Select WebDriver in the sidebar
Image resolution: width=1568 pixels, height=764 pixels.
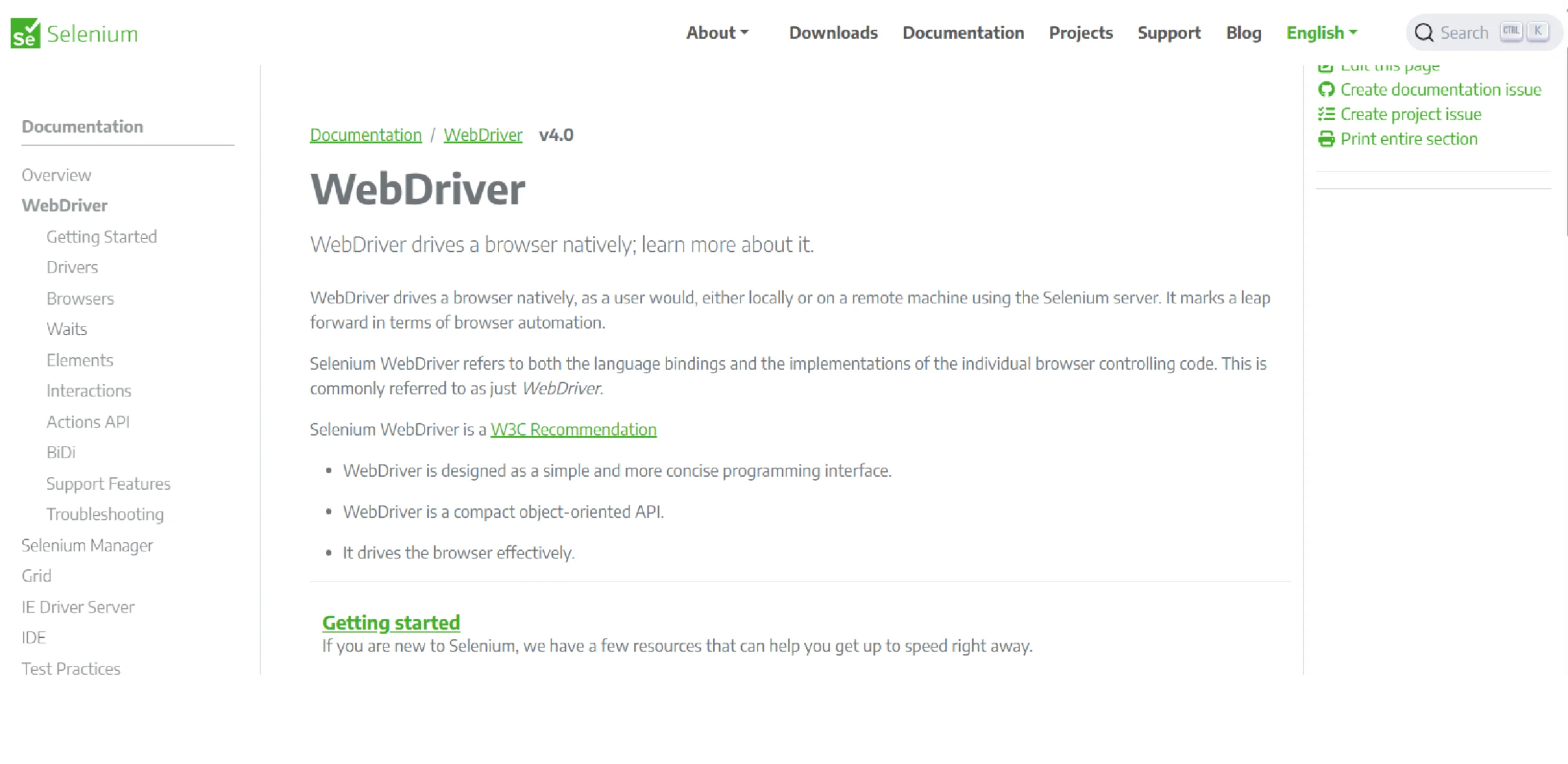(64, 205)
